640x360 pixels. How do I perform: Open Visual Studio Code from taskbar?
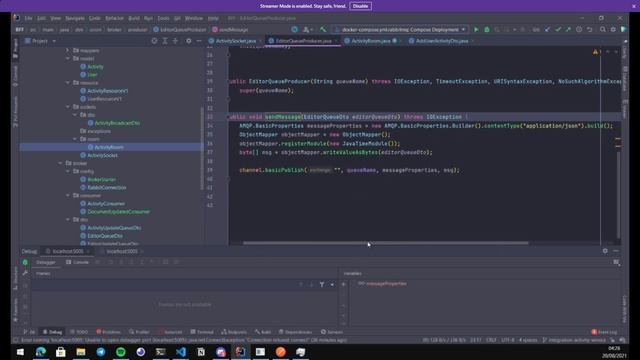tap(181, 352)
